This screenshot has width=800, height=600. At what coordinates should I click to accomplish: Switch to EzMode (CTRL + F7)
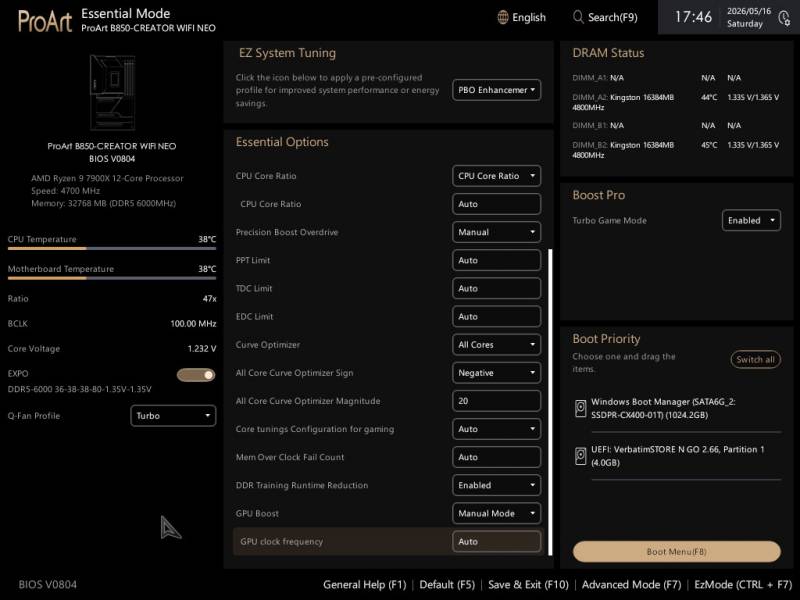(743, 585)
